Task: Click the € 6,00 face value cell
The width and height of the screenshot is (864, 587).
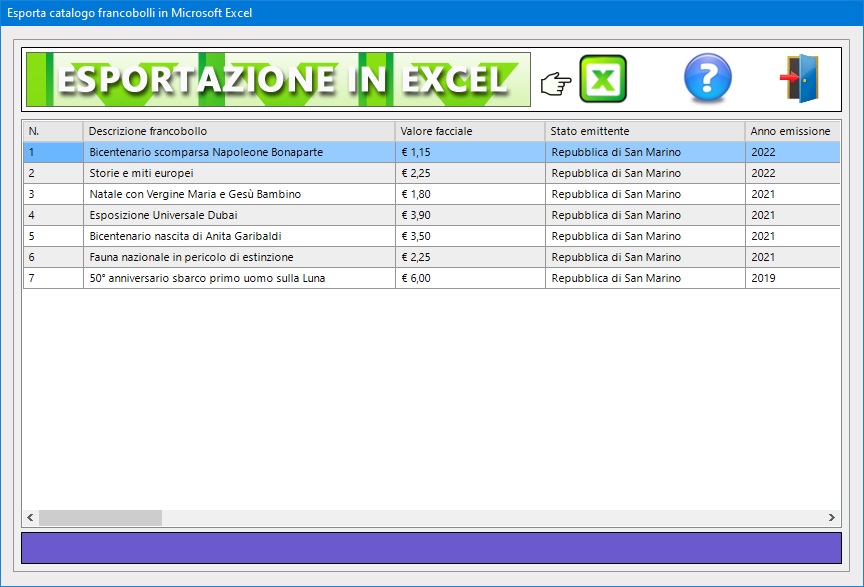Action: (470, 278)
